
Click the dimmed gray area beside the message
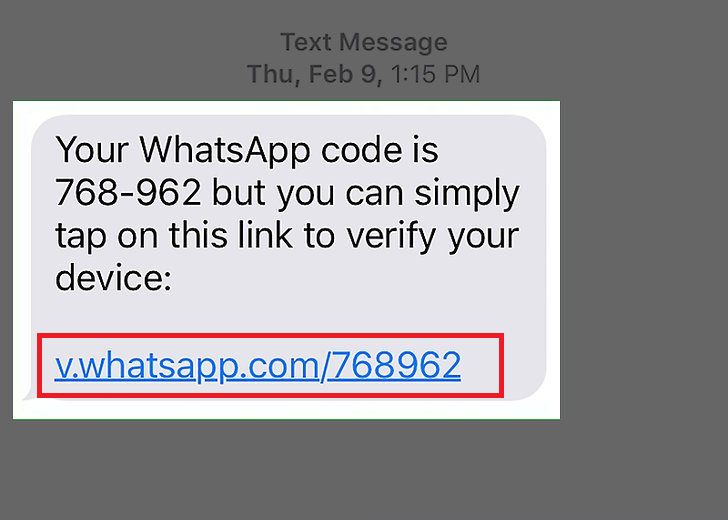pos(643,260)
